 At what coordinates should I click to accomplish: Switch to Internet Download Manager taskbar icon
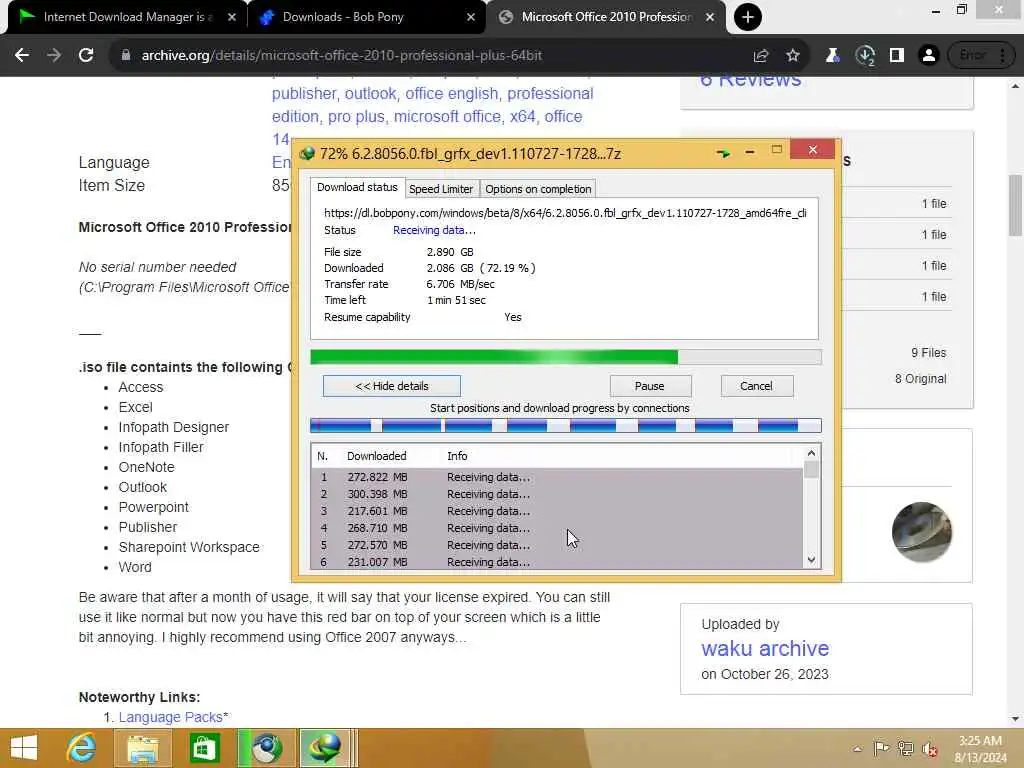(325, 748)
